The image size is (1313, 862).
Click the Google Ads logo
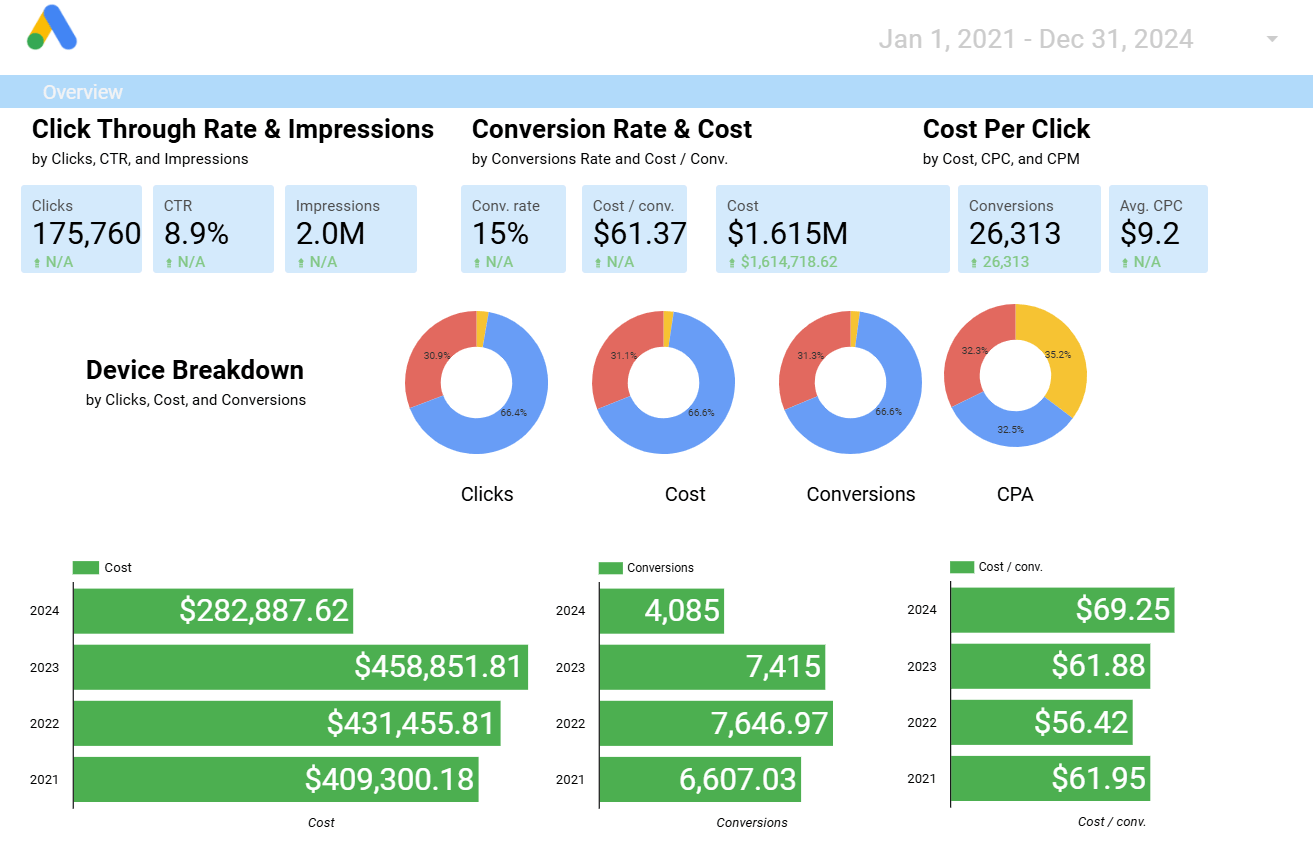52,28
